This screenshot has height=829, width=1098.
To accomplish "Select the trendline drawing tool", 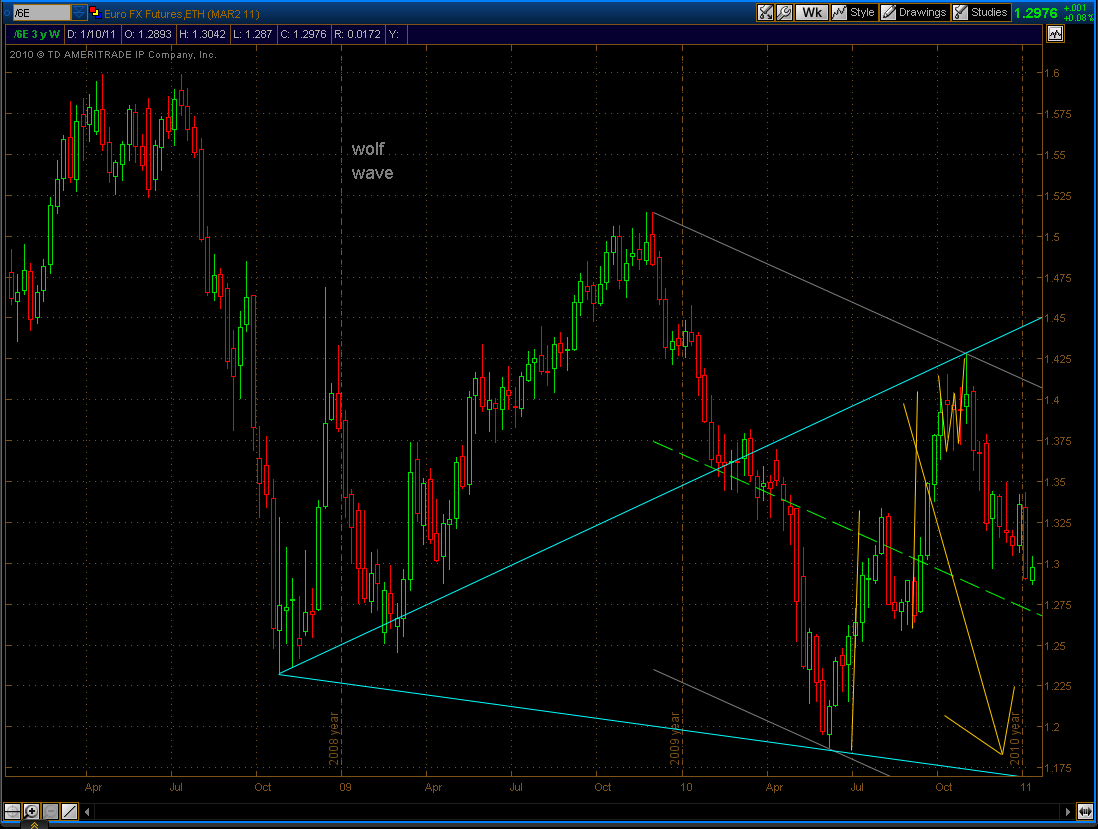I will pos(69,811).
